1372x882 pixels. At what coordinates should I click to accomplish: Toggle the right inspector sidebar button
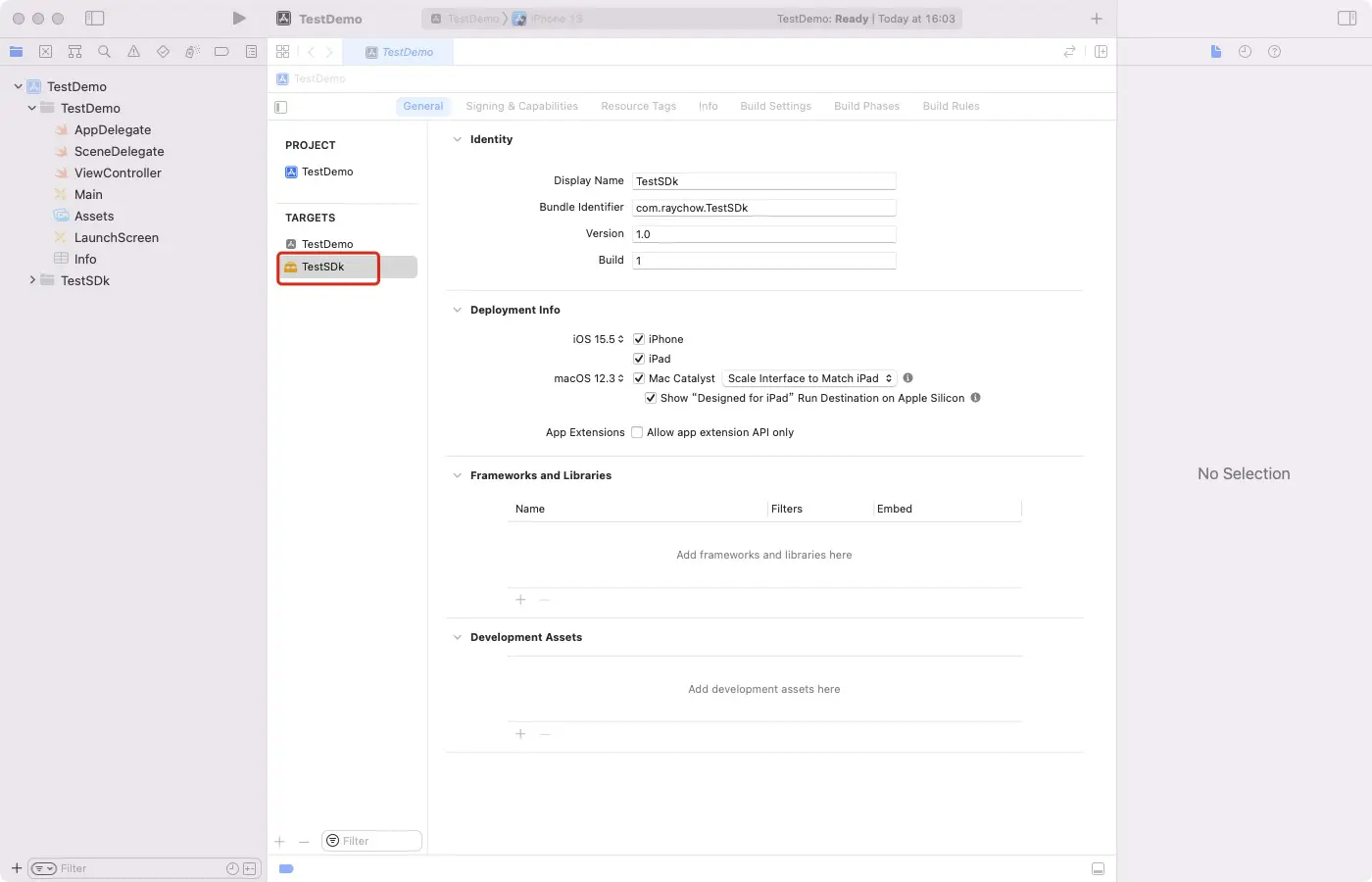coord(1347,19)
